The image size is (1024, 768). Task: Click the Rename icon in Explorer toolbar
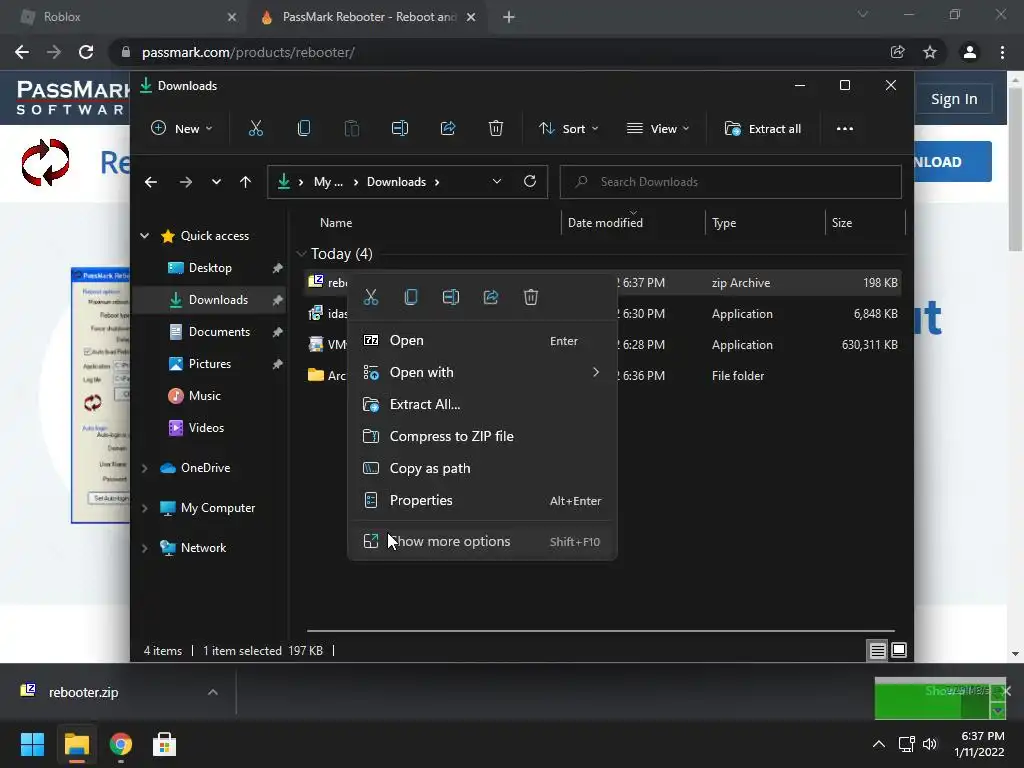[400, 129]
